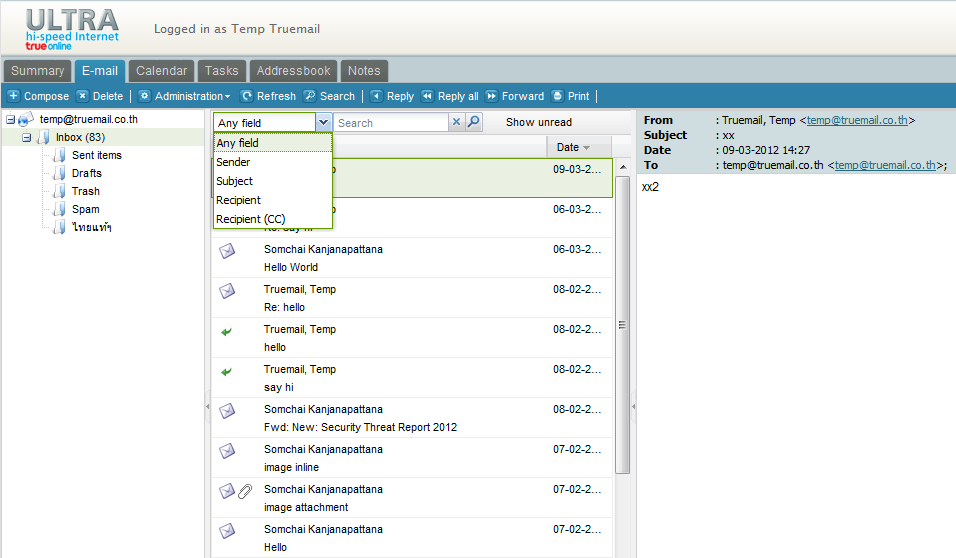
Task: Open the Any field dropdown arrow
Action: pos(323,122)
